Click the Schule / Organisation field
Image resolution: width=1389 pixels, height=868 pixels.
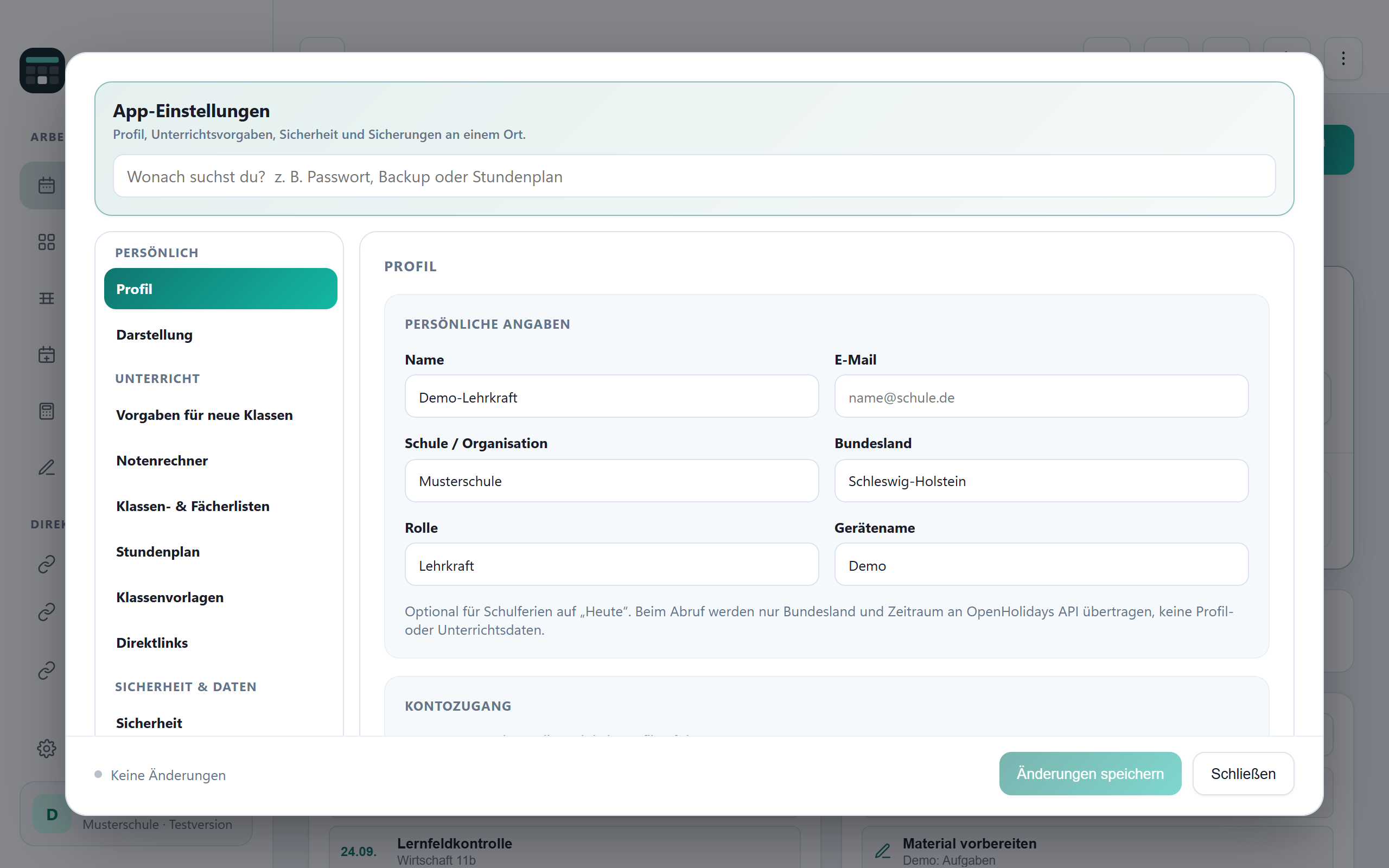pos(611,481)
